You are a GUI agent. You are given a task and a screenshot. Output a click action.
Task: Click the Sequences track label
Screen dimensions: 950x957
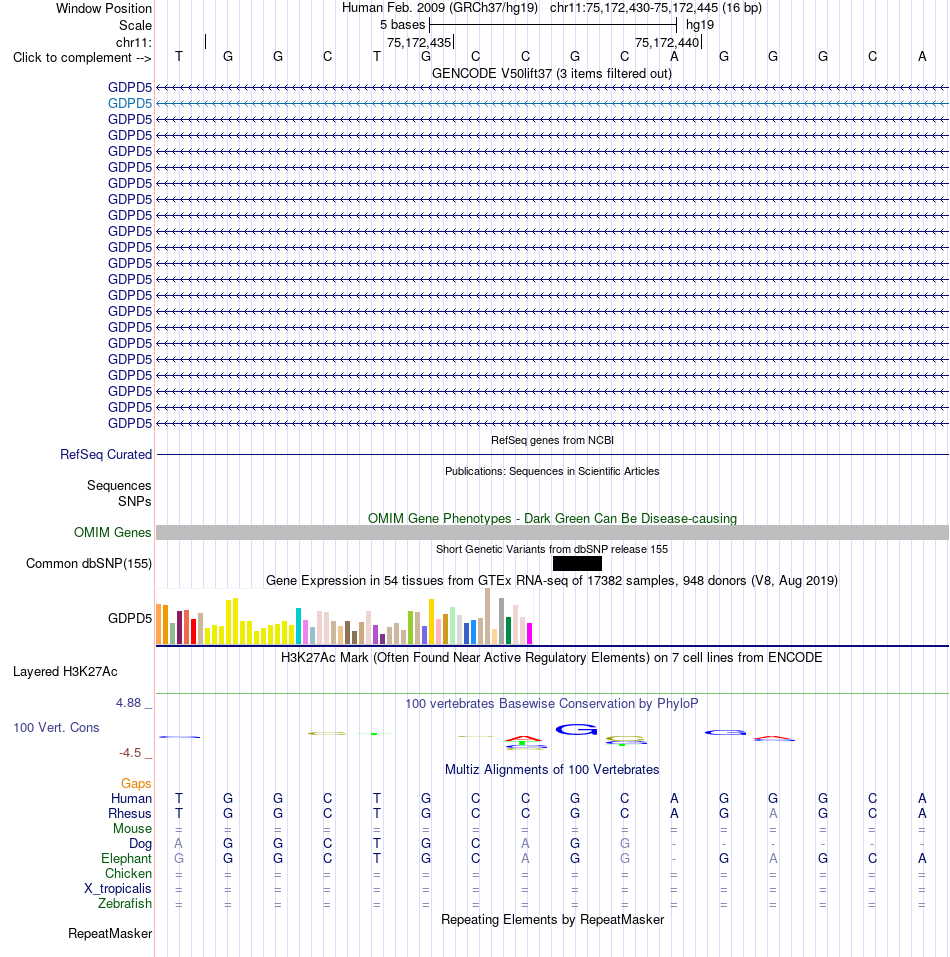click(x=119, y=486)
